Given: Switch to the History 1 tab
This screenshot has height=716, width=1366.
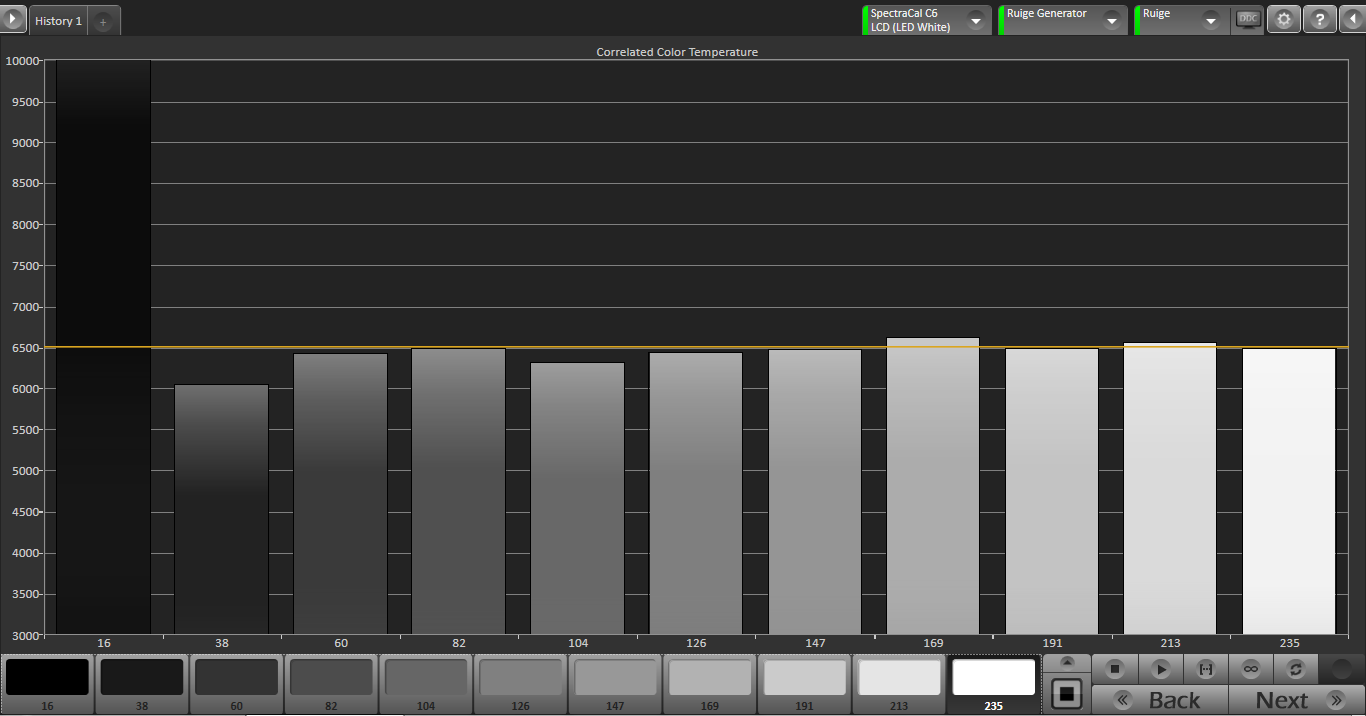Looking at the screenshot, I should point(59,21).
